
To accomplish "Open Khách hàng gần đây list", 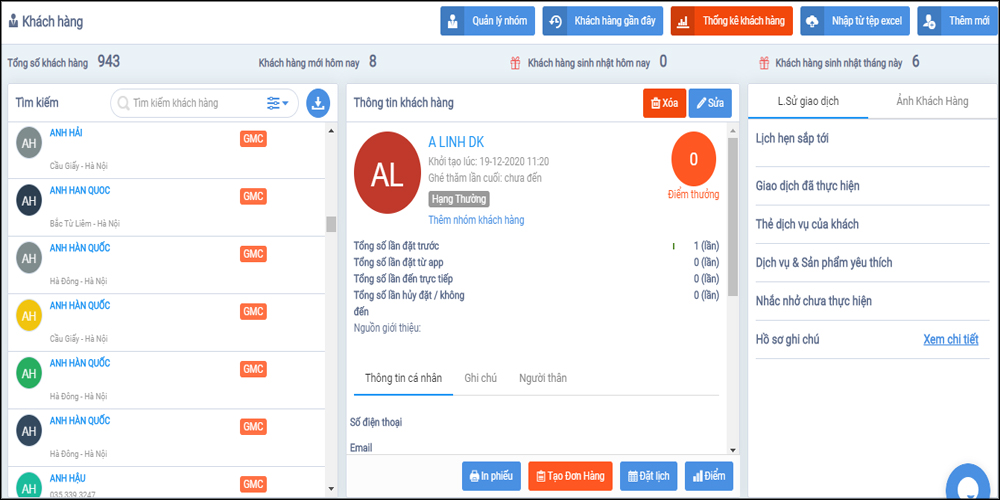I will [603, 21].
